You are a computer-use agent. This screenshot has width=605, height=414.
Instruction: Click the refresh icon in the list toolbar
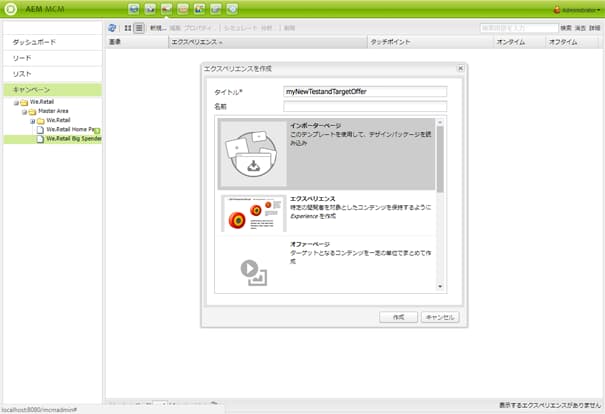click(x=112, y=28)
